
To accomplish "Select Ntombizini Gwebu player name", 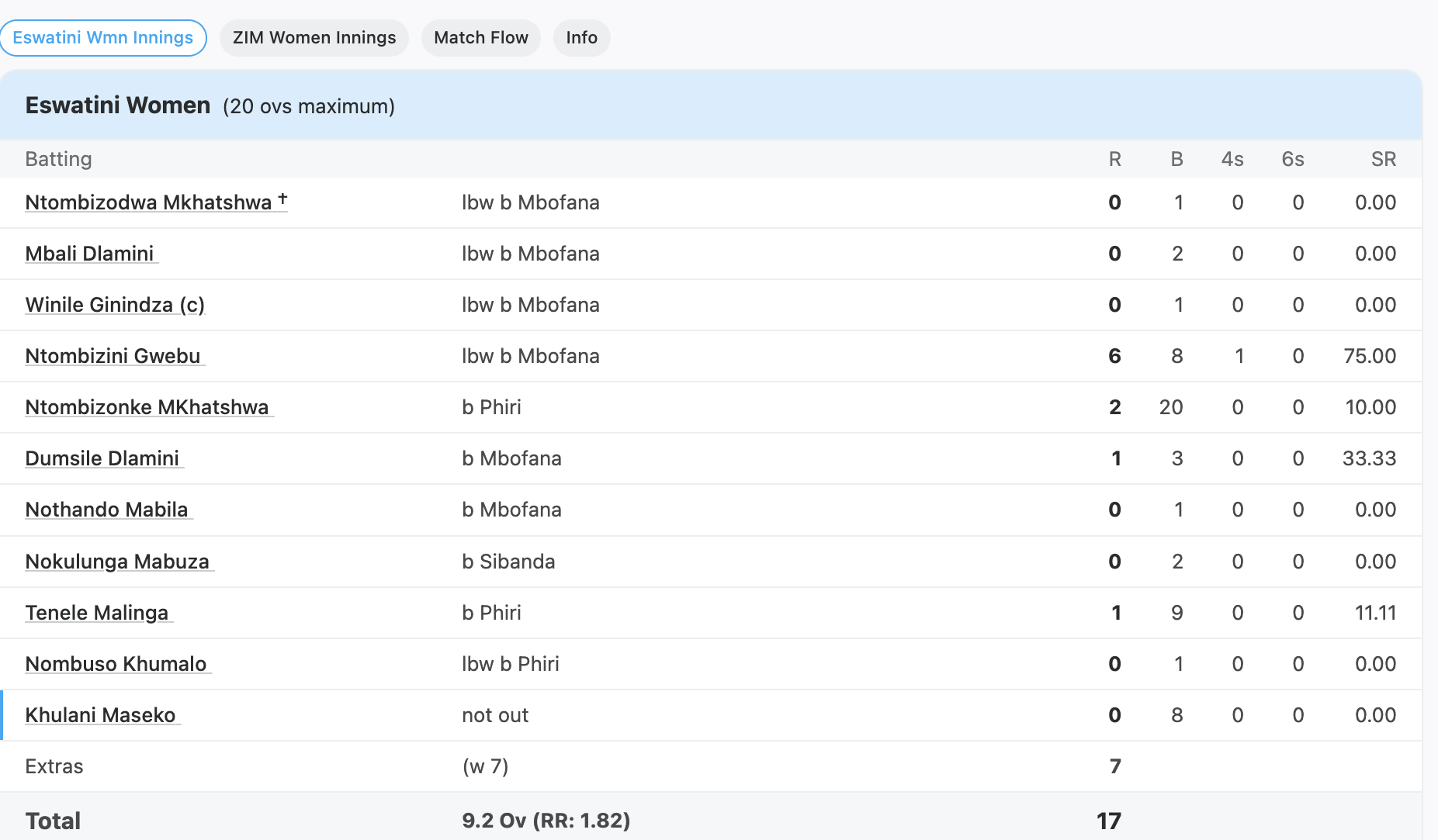I will (113, 356).
